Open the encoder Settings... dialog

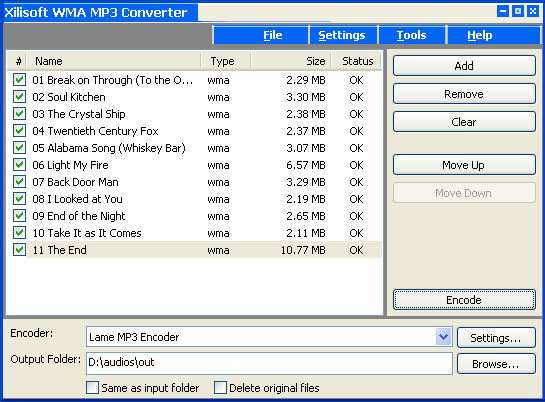click(496, 338)
